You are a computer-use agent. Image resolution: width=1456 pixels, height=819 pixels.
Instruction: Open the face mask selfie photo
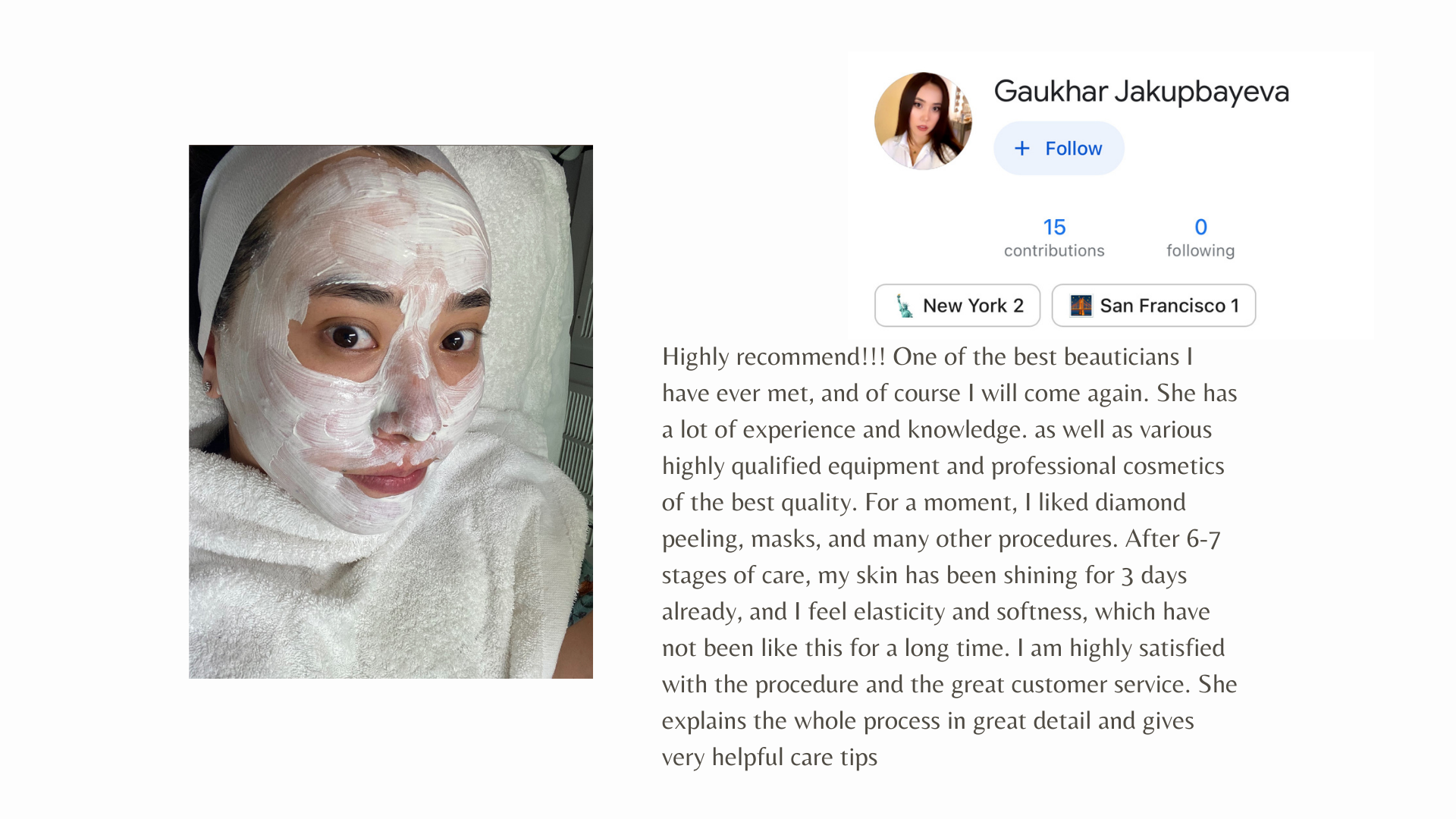point(391,412)
